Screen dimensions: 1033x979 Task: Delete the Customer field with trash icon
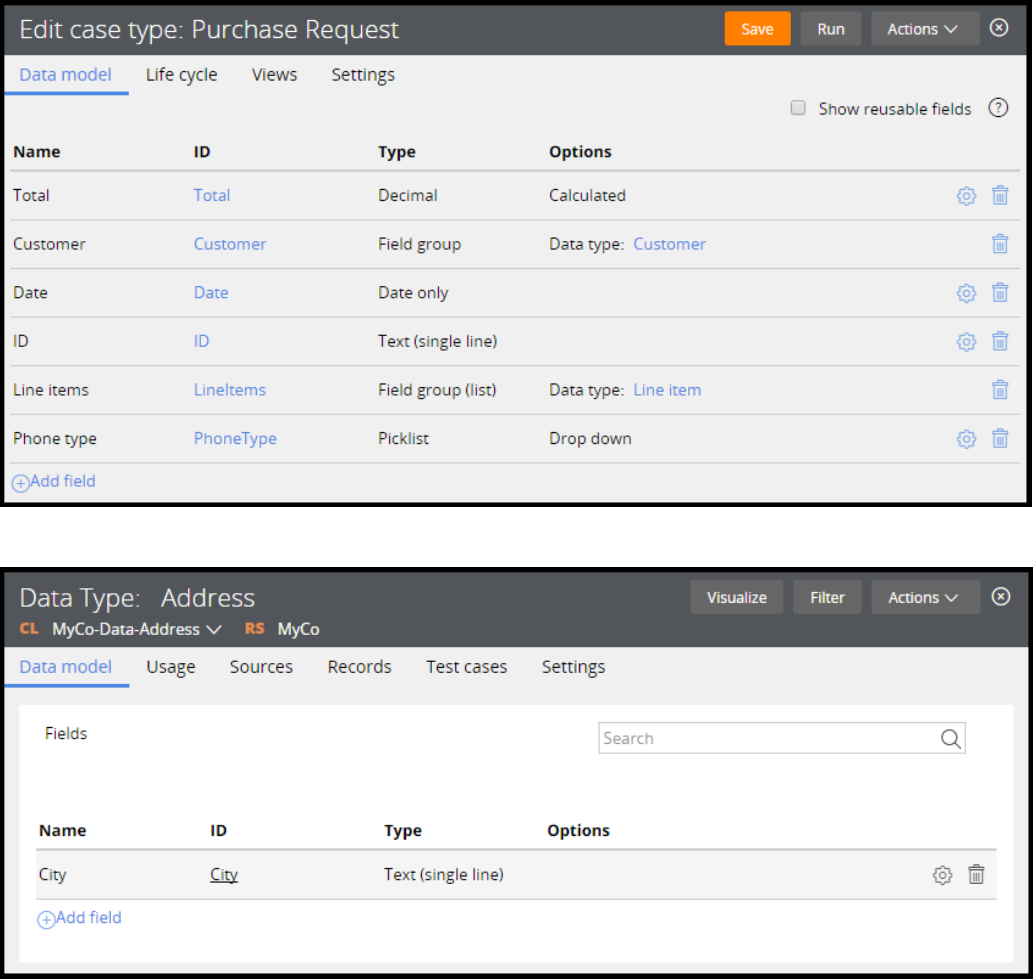coord(1000,244)
